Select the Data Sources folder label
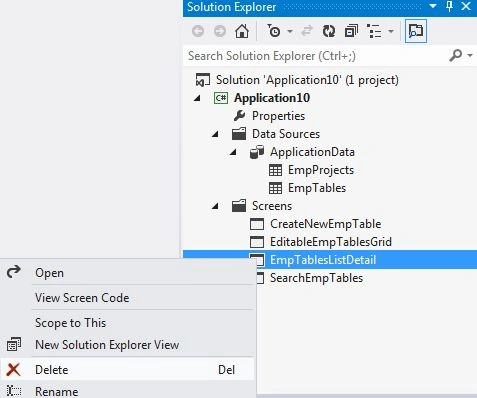Image resolution: width=477 pixels, height=398 pixels. coord(286,134)
